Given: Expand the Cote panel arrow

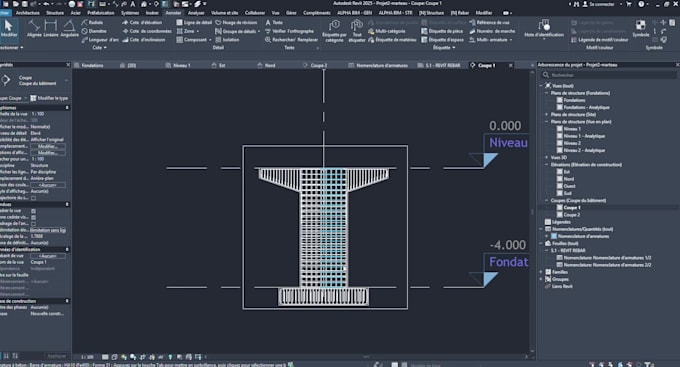Looking at the screenshot, I should tap(105, 48).
